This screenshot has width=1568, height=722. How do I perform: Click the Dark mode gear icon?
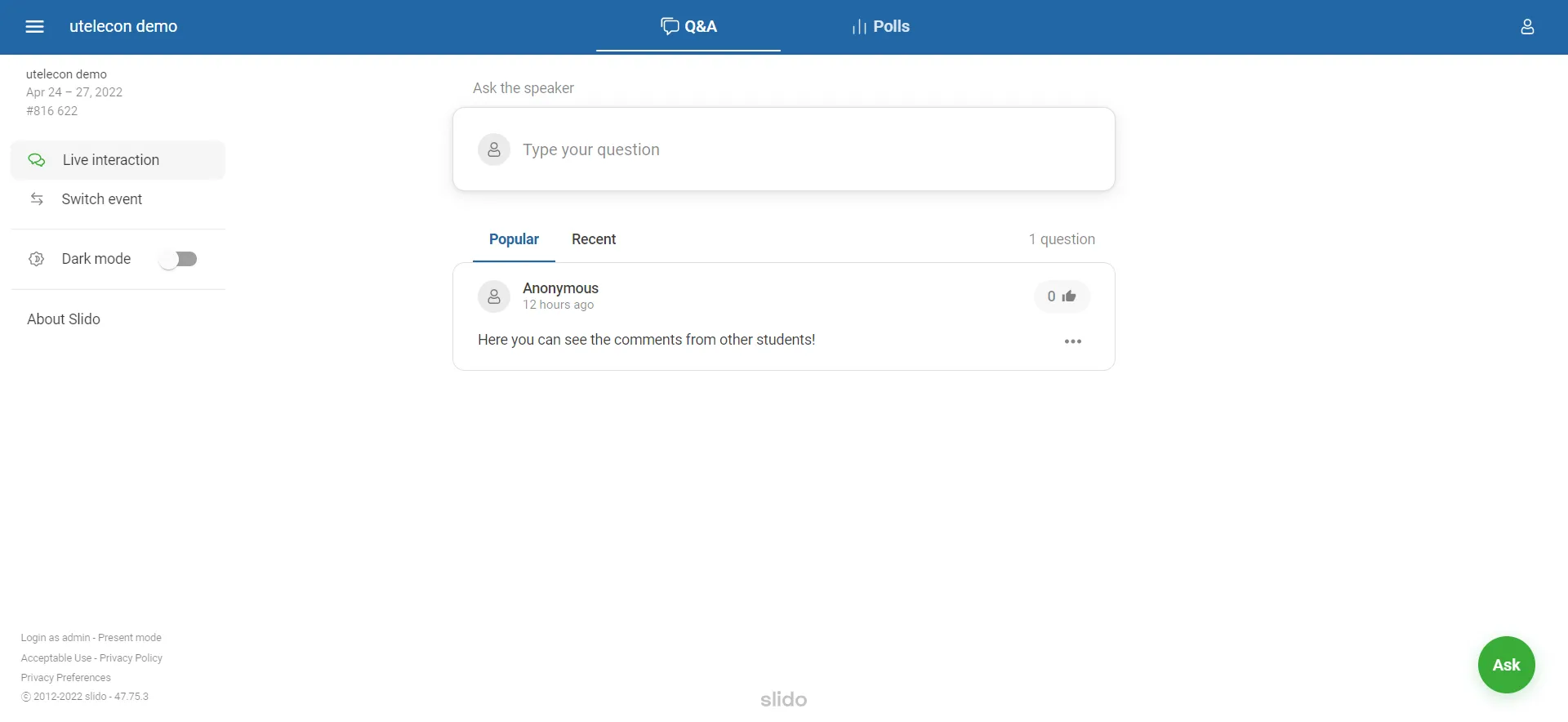(x=37, y=259)
